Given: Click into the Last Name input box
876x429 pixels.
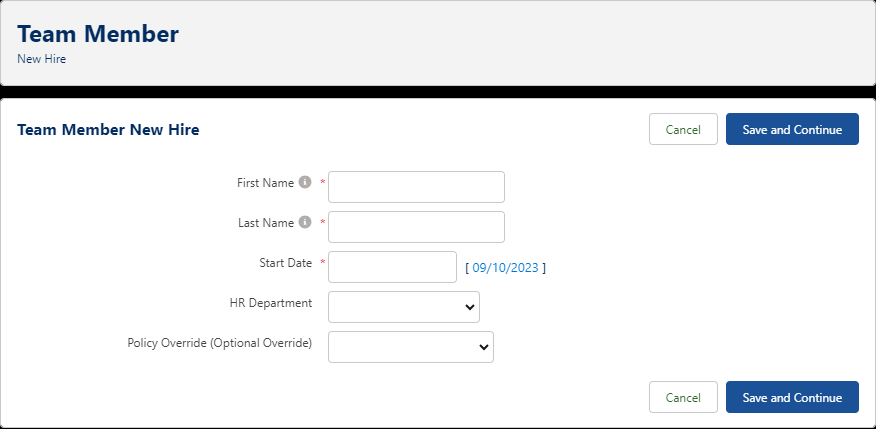Looking at the screenshot, I should coord(416,227).
